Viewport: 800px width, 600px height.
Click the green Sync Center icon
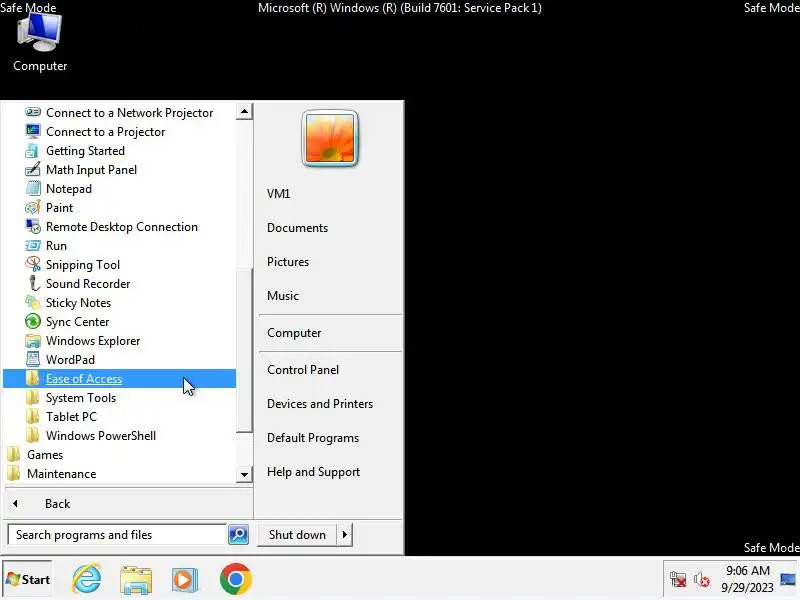point(33,321)
